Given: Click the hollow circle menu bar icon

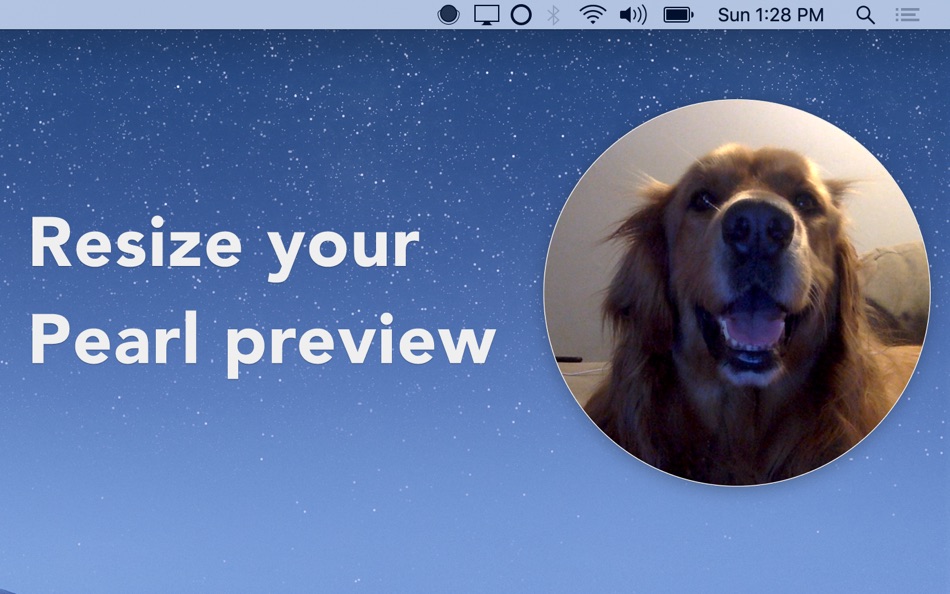Looking at the screenshot, I should [521, 15].
